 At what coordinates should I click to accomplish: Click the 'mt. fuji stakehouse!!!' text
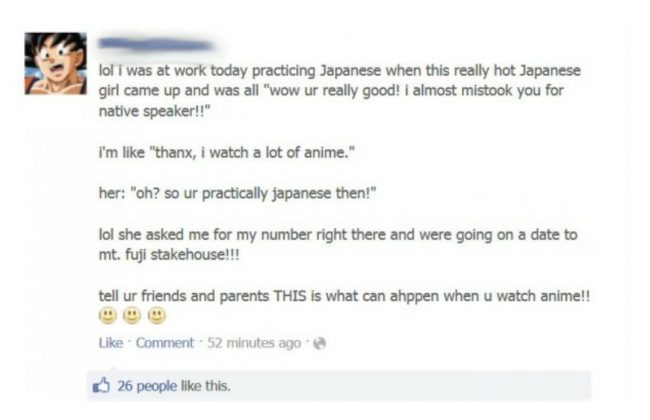point(169,255)
